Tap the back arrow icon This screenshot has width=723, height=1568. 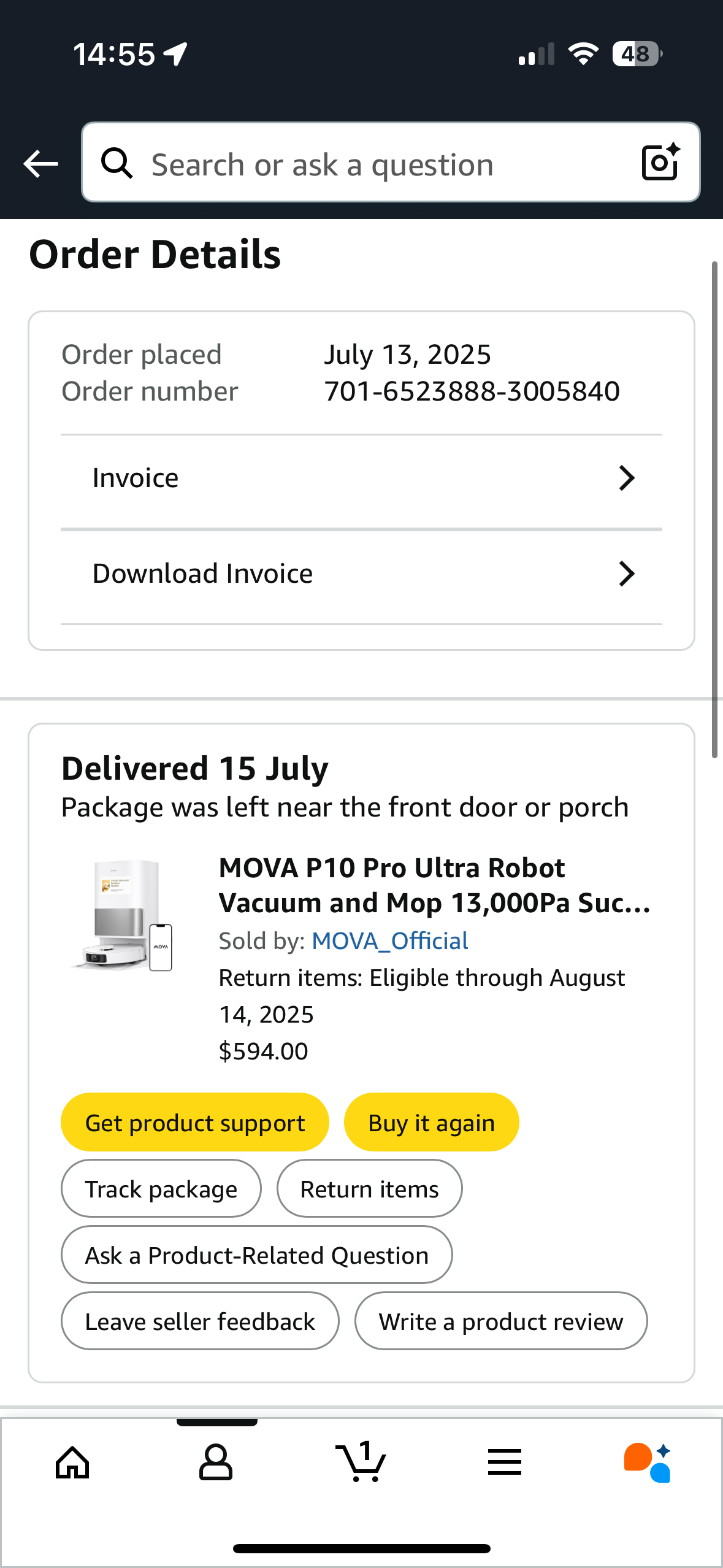(40, 164)
